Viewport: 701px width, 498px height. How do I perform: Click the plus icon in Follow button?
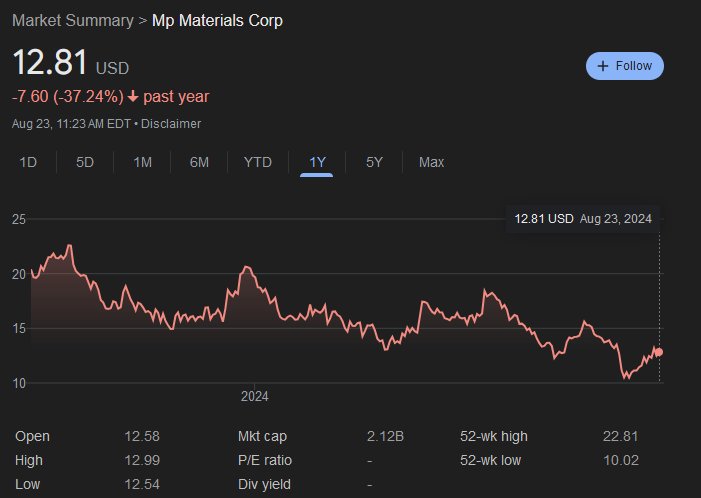(x=603, y=66)
